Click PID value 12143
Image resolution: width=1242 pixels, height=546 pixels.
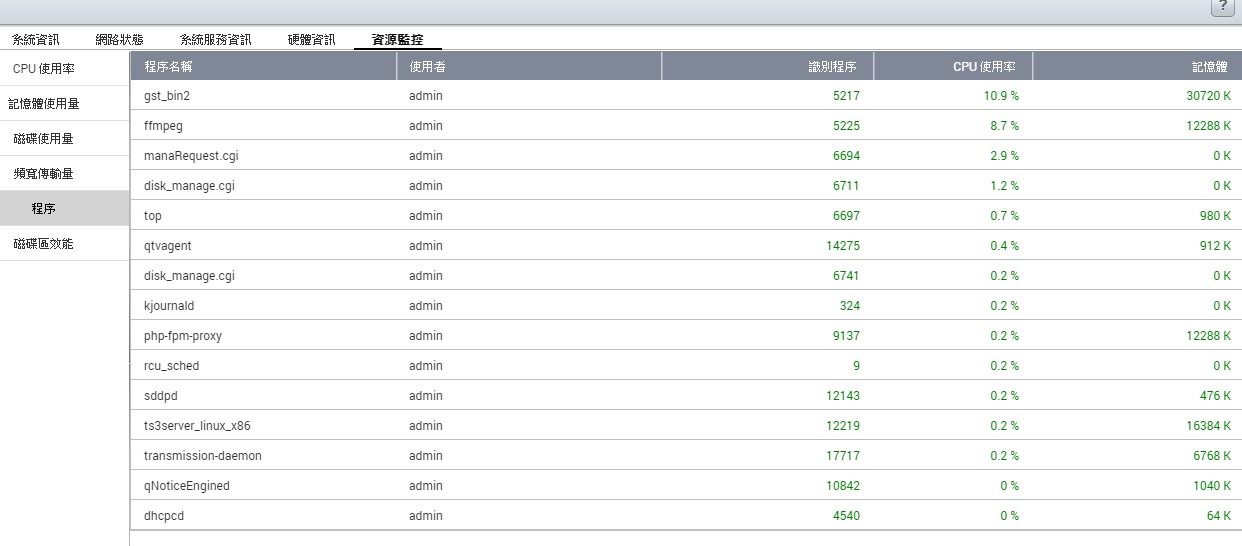[843, 396]
